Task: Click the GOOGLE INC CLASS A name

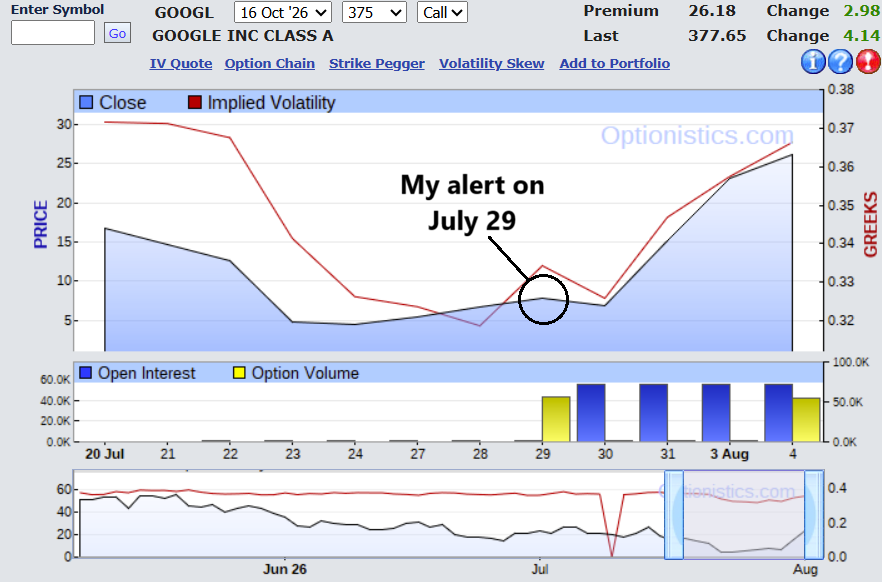Action: click(243, 35)
